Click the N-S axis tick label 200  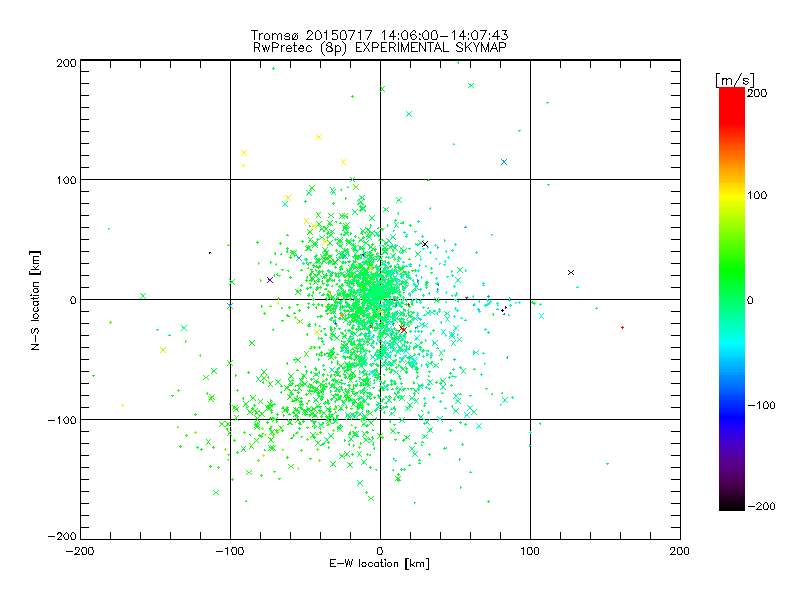66,63
